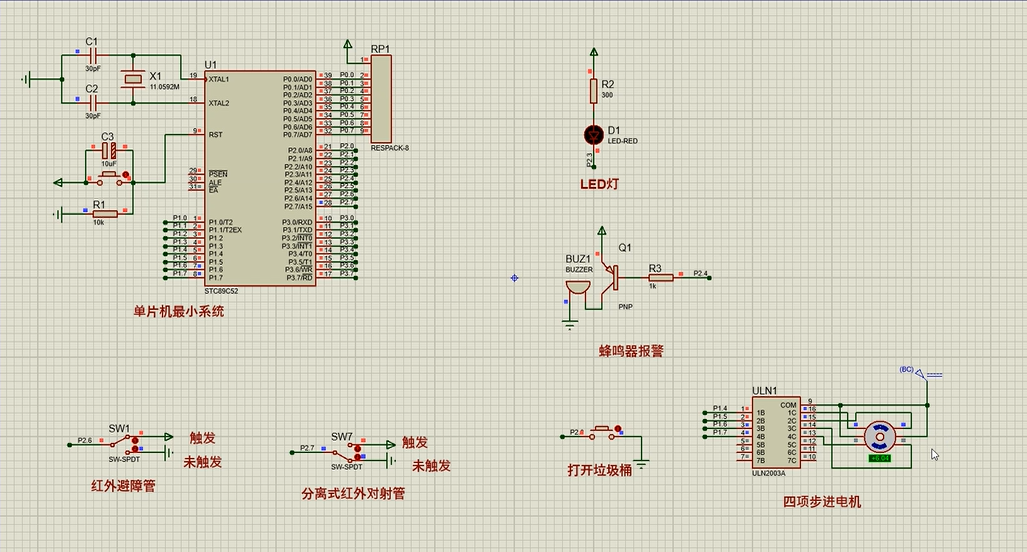Select the STC89C52 microcontroller U1
This screenshot has height=552, width=1027.
pos(260,179)
